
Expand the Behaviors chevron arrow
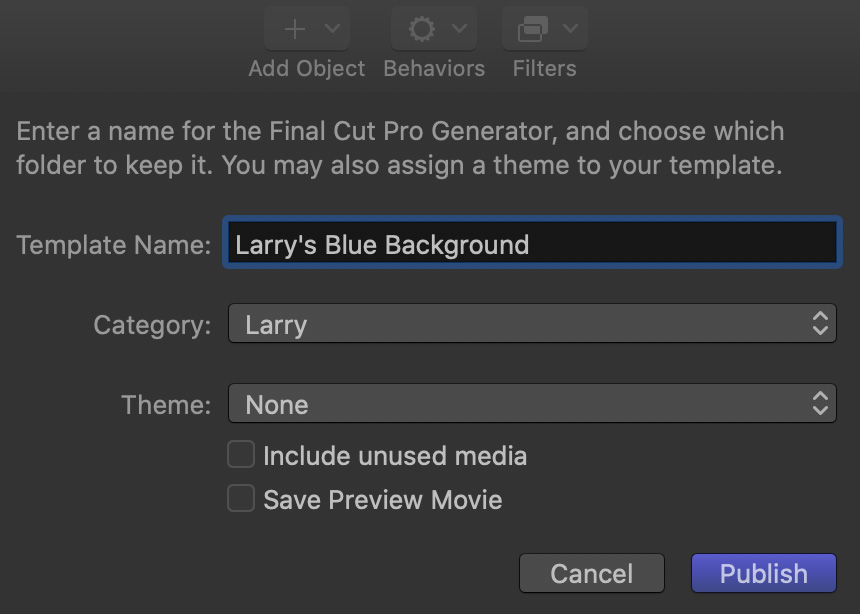coord(460,27)
